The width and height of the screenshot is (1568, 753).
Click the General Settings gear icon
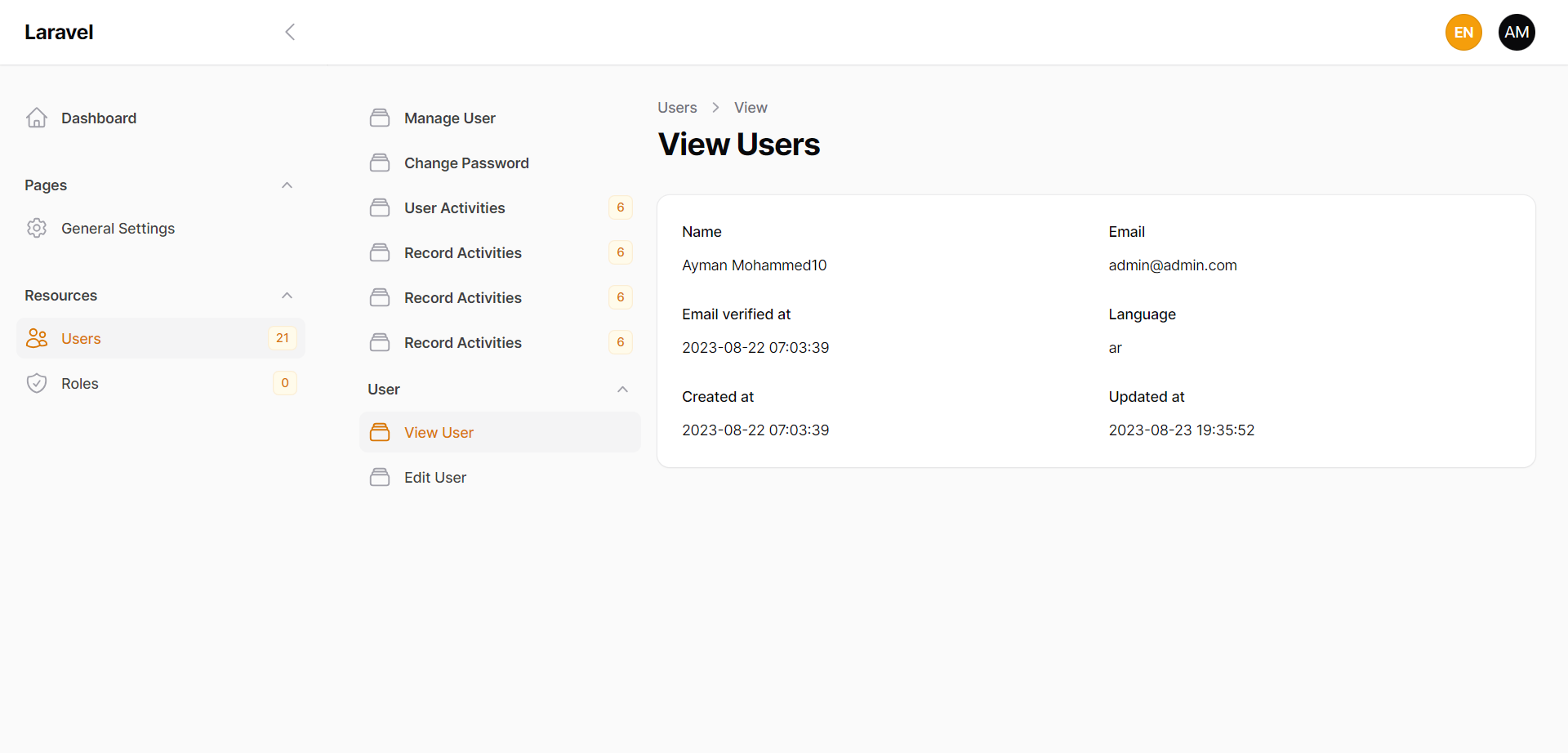pos(37,229)
